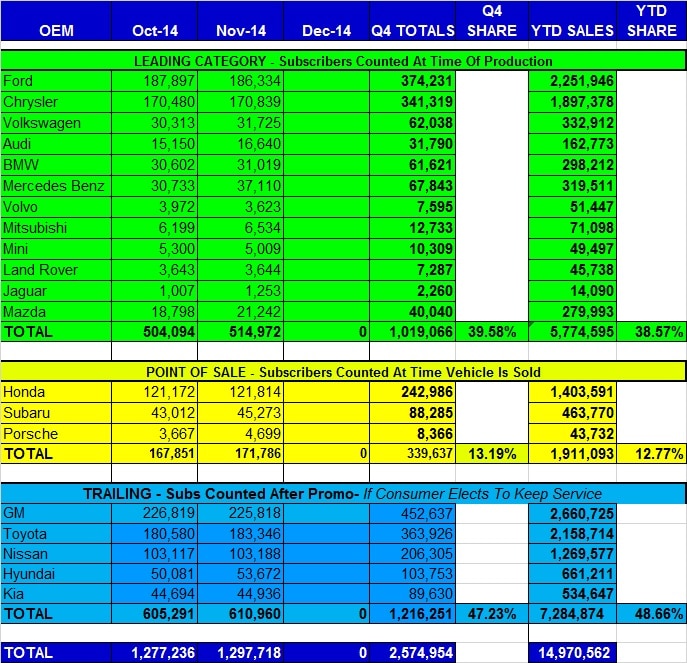Click Jaguar's Q4 total 2,260
The width and height of the screenshot is (687, 663).
click(413, 291)
